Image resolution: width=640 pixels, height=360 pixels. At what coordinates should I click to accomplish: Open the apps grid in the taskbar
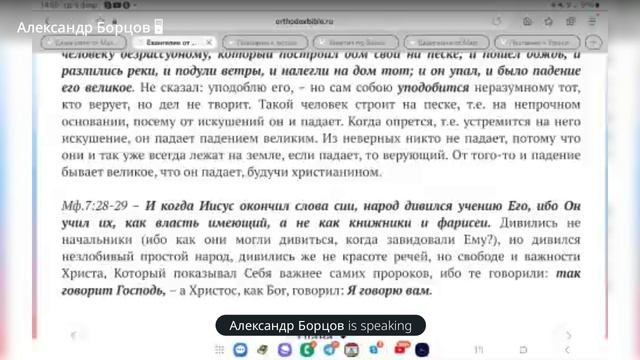(220, 349)
